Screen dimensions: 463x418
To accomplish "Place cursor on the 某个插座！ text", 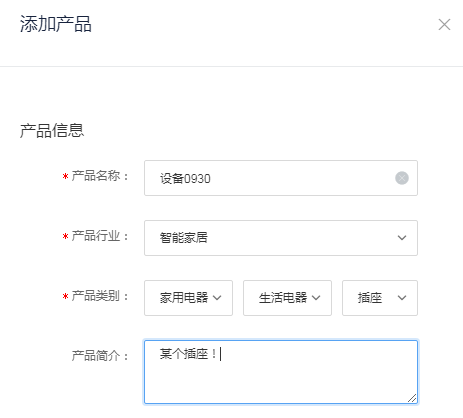I will tap(188, 354).
